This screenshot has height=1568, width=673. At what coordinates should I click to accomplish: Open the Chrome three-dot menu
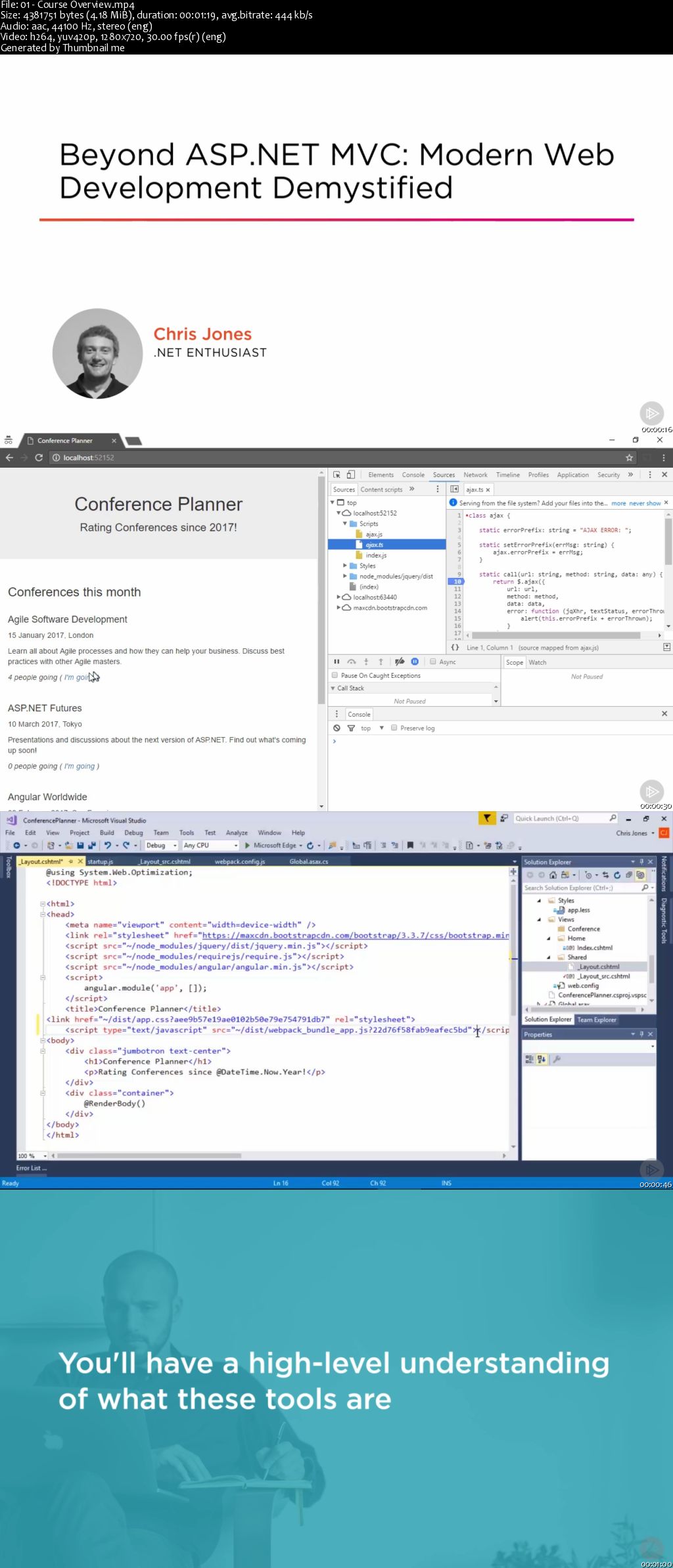664,457
